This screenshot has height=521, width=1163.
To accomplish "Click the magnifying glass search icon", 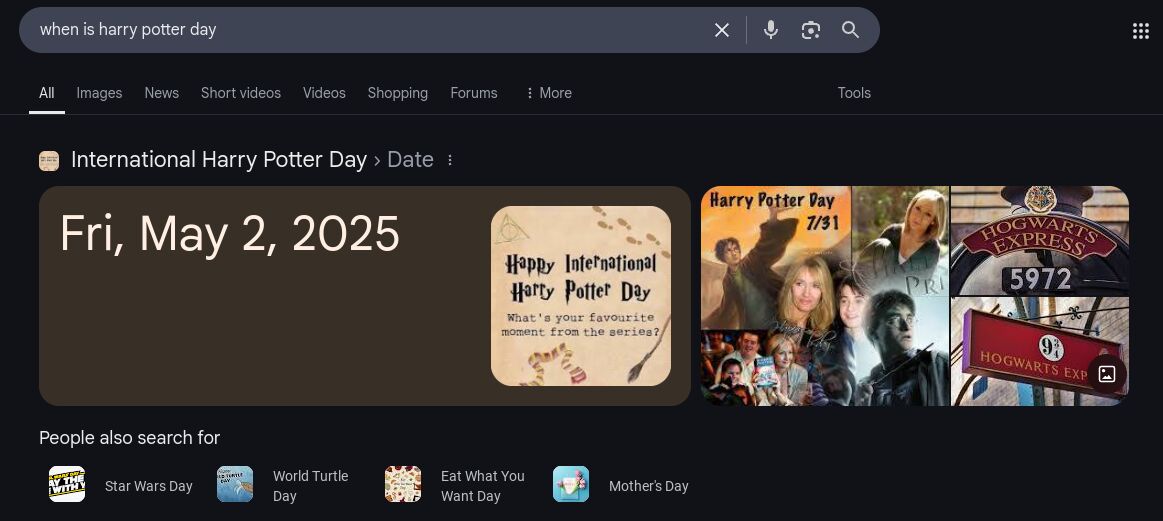I will point(851,30).
